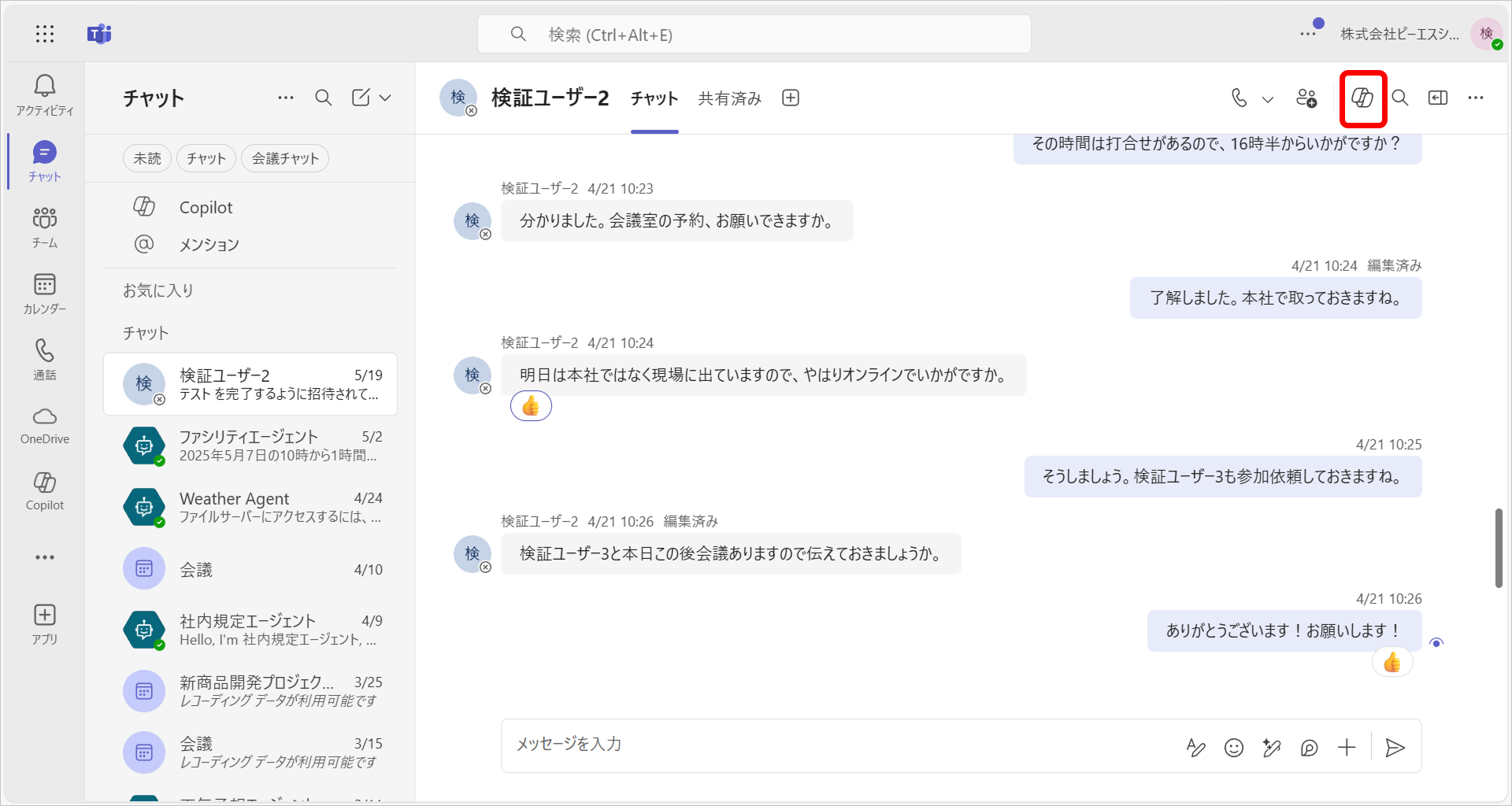Screen dimensions: 1512x806
Task: Open Copilot in chat header
Action: coord(1362,98)
